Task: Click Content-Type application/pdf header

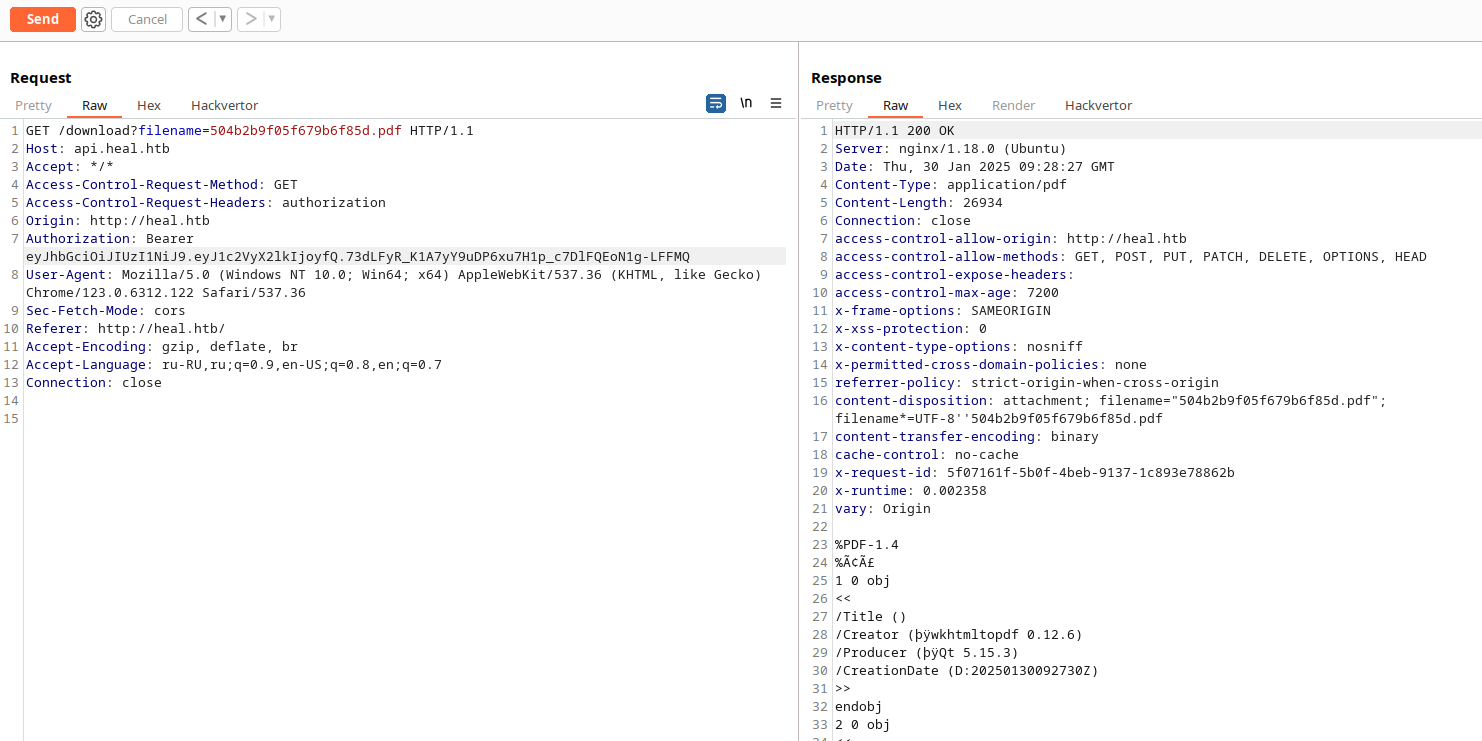Action: coord(951,184)
